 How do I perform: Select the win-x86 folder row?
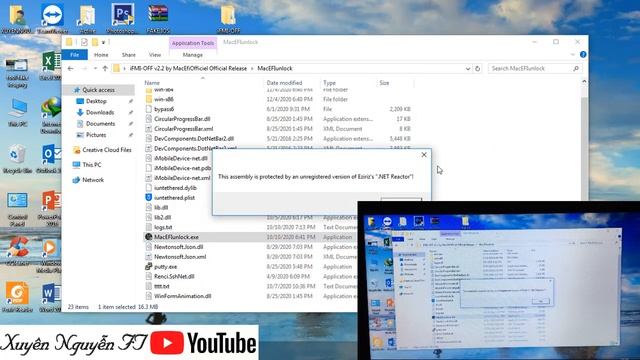(164, 99)
